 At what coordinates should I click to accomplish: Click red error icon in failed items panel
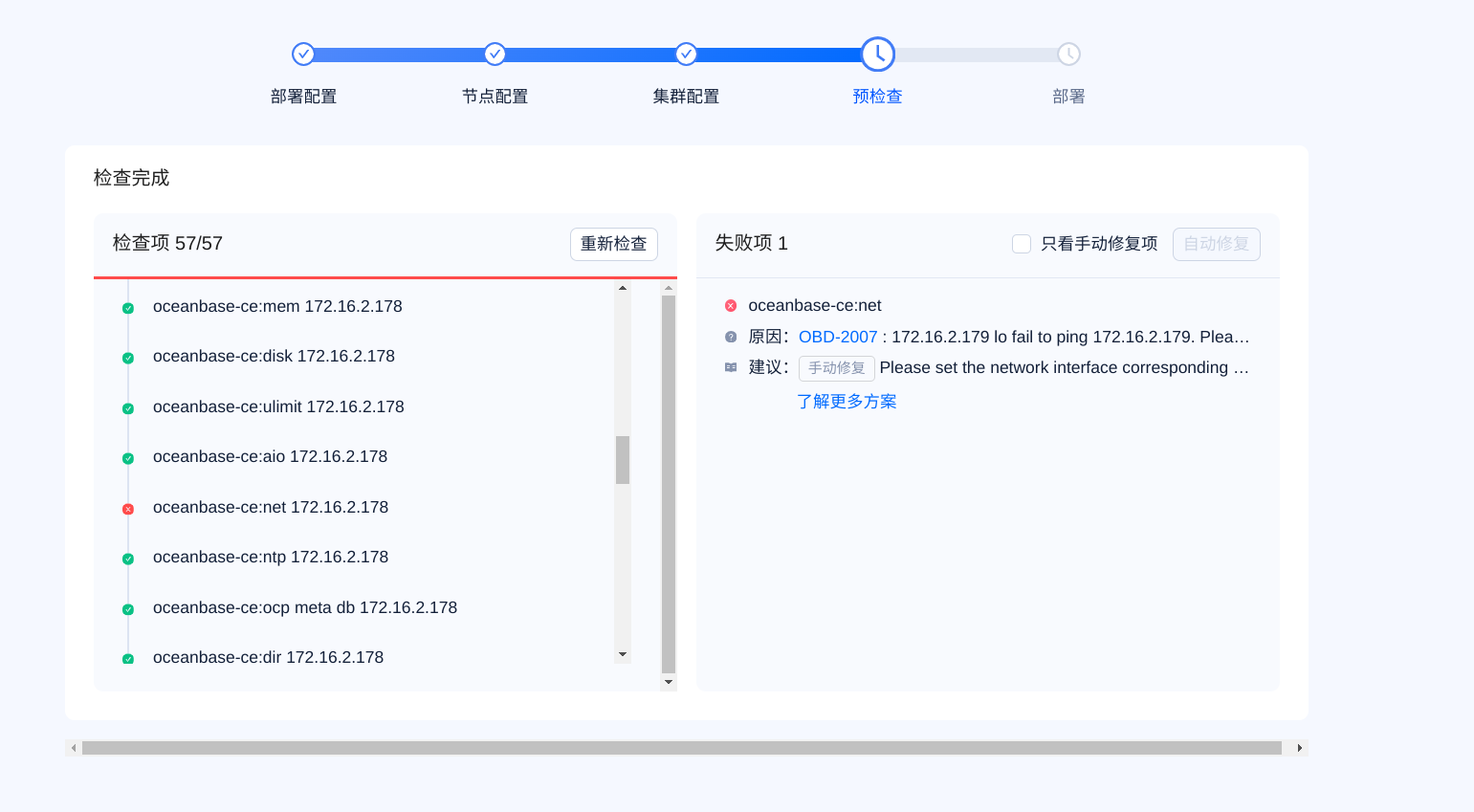[x=731, y=306]
